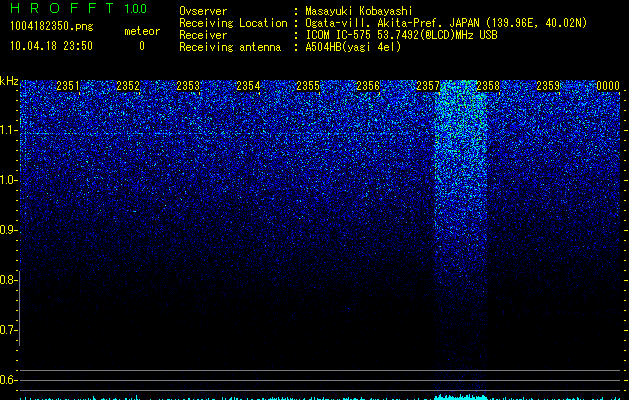Click the 2354 time marker
629x400 pixels.
(x=248, y=86)
